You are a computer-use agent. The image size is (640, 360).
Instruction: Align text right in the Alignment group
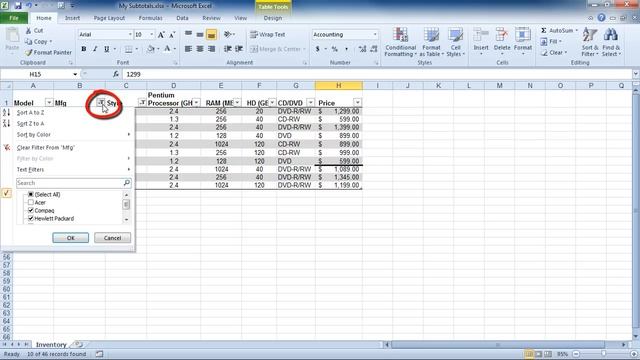tap(211, 49)
